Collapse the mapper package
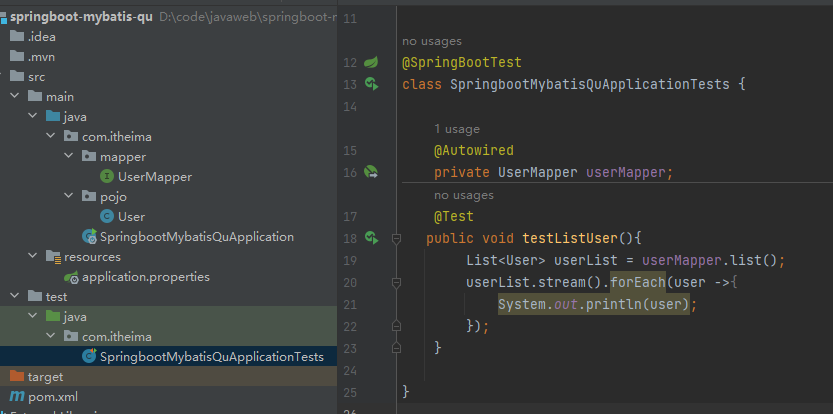The width and height of the screenshot is (833, 414). pyautogui.click(x=69, y=157)
